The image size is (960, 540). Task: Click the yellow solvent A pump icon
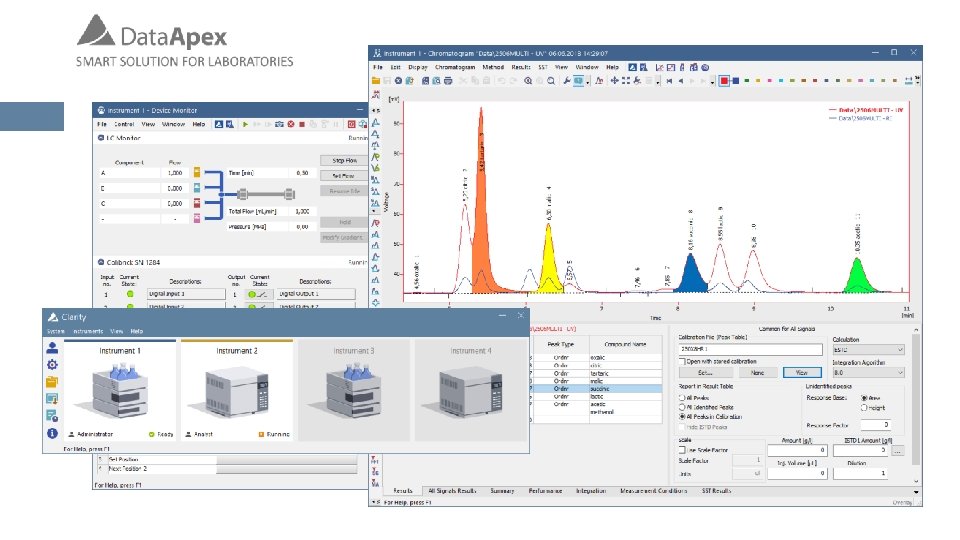197,173
